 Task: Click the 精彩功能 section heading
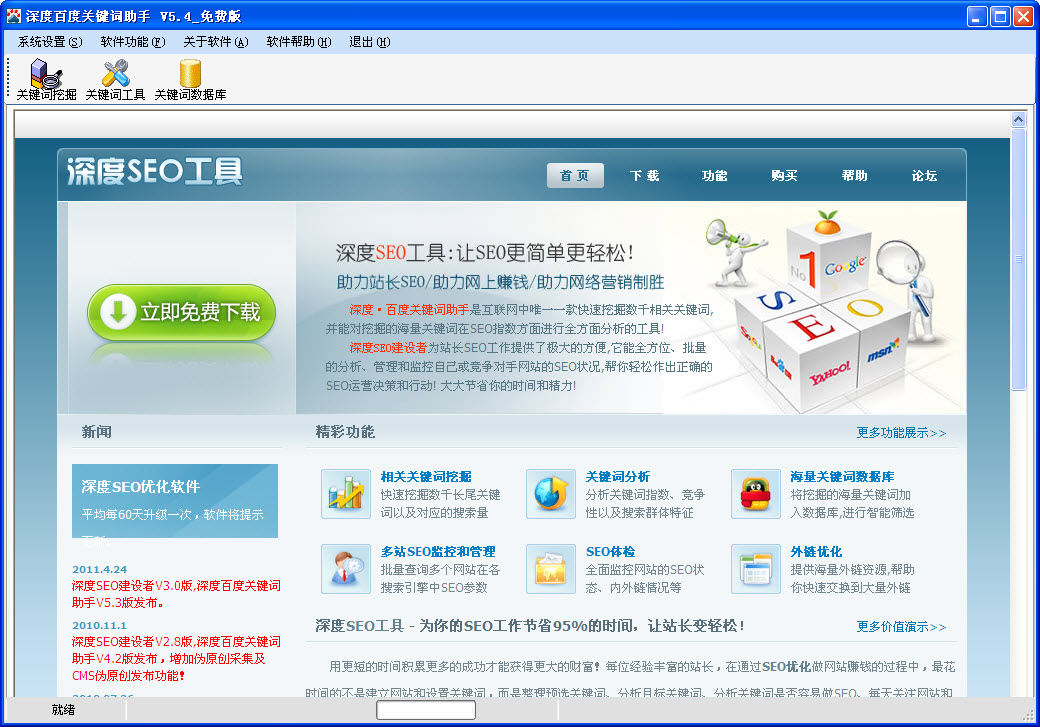point(345,432)
